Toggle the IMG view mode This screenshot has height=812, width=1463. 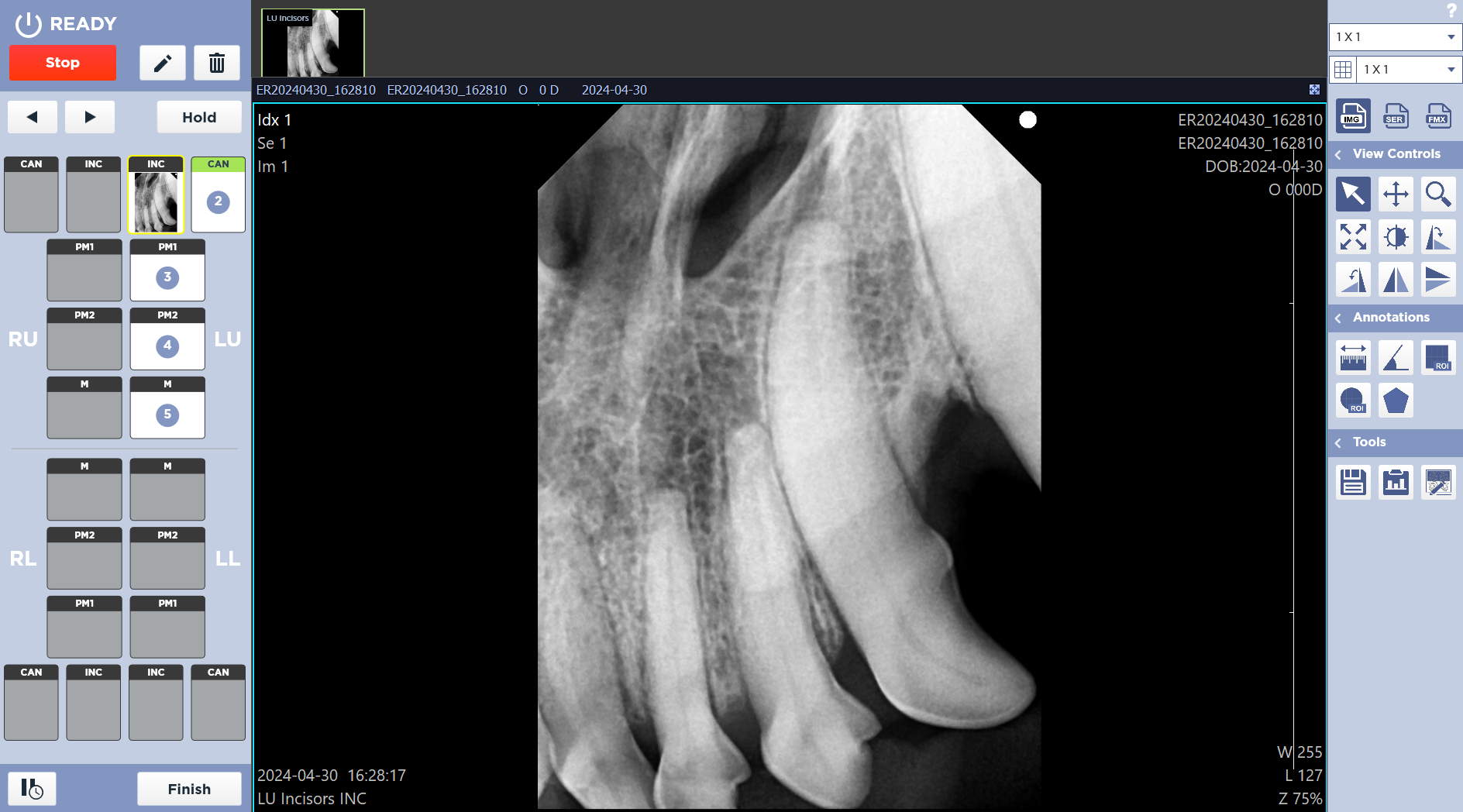click(x=1353, y=116)
